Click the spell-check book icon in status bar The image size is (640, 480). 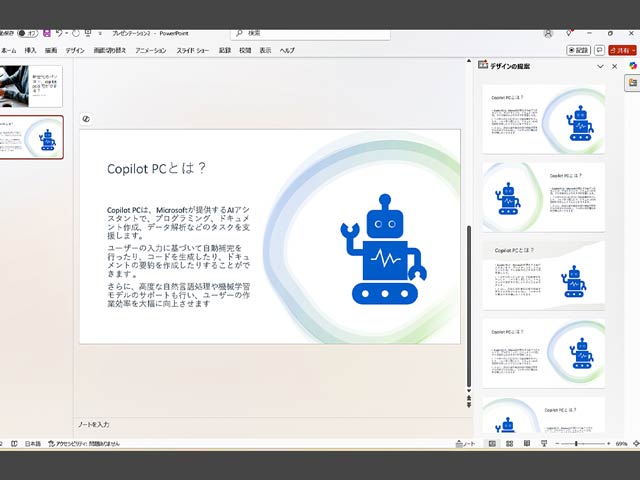[14, 444]
